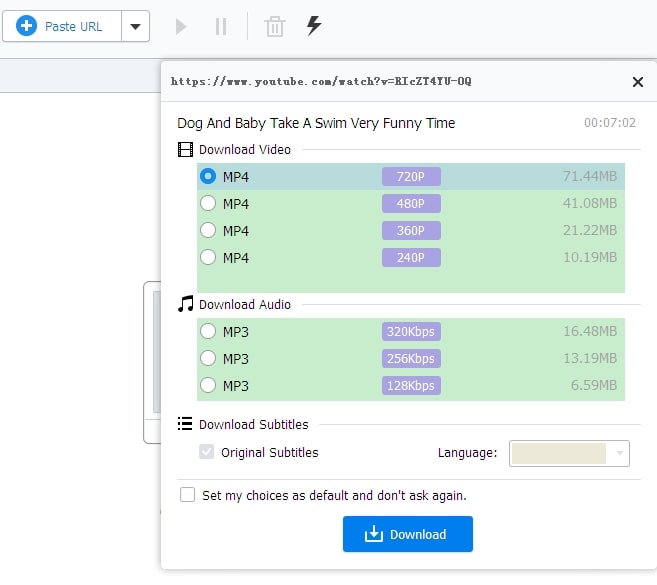This screenshot has width=657, height=585.
Task: Choose MP4 360P radio button
Action: point(208,231)
